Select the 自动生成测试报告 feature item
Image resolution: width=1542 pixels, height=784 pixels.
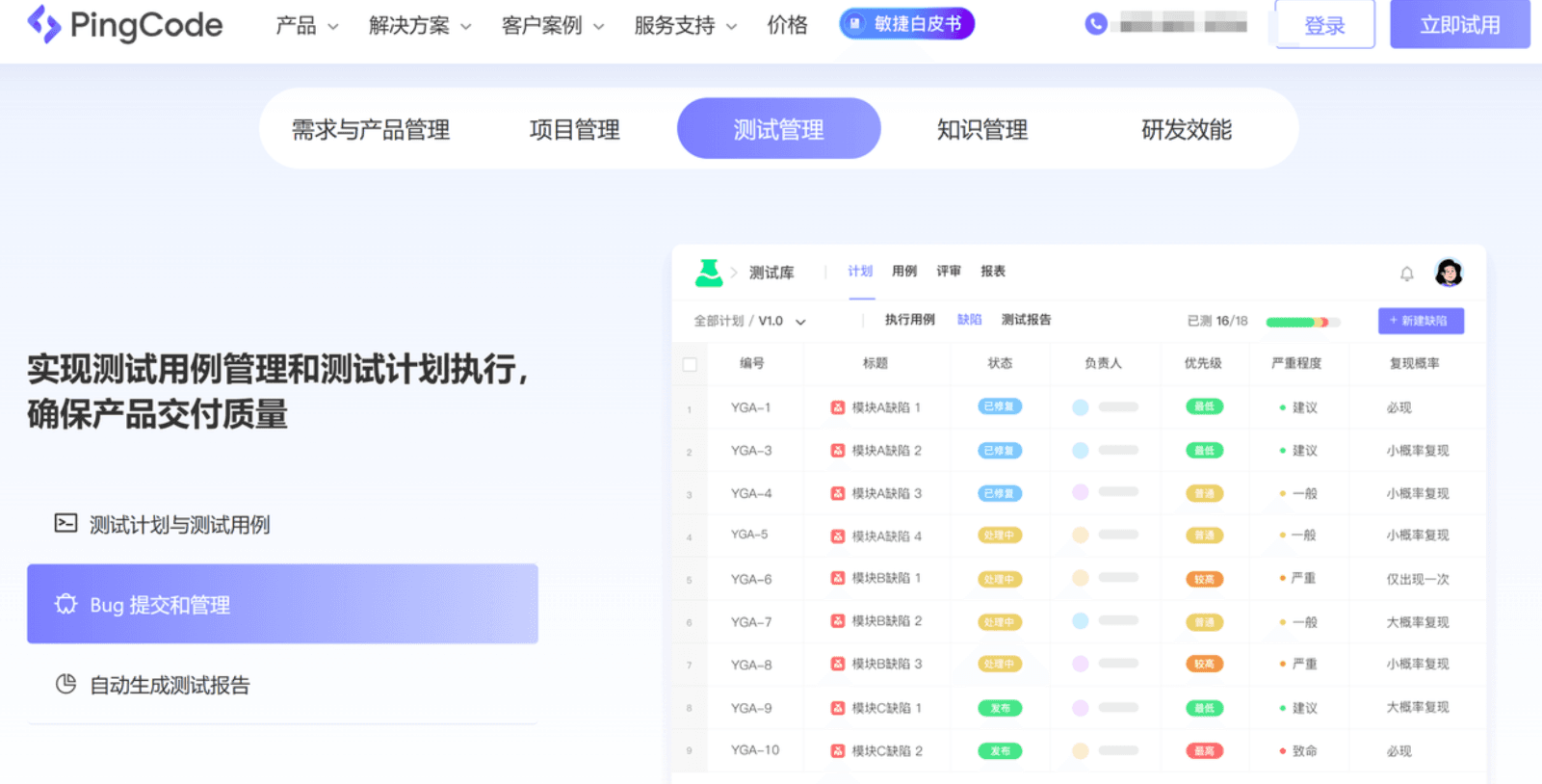[x=282, y=684]
